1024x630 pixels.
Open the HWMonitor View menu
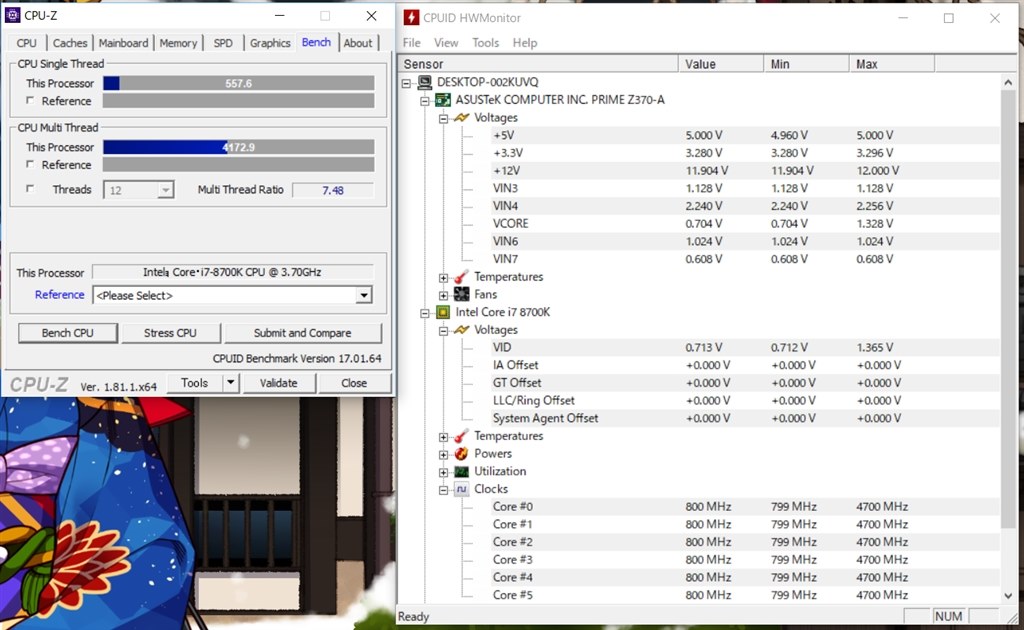point(446,42)
